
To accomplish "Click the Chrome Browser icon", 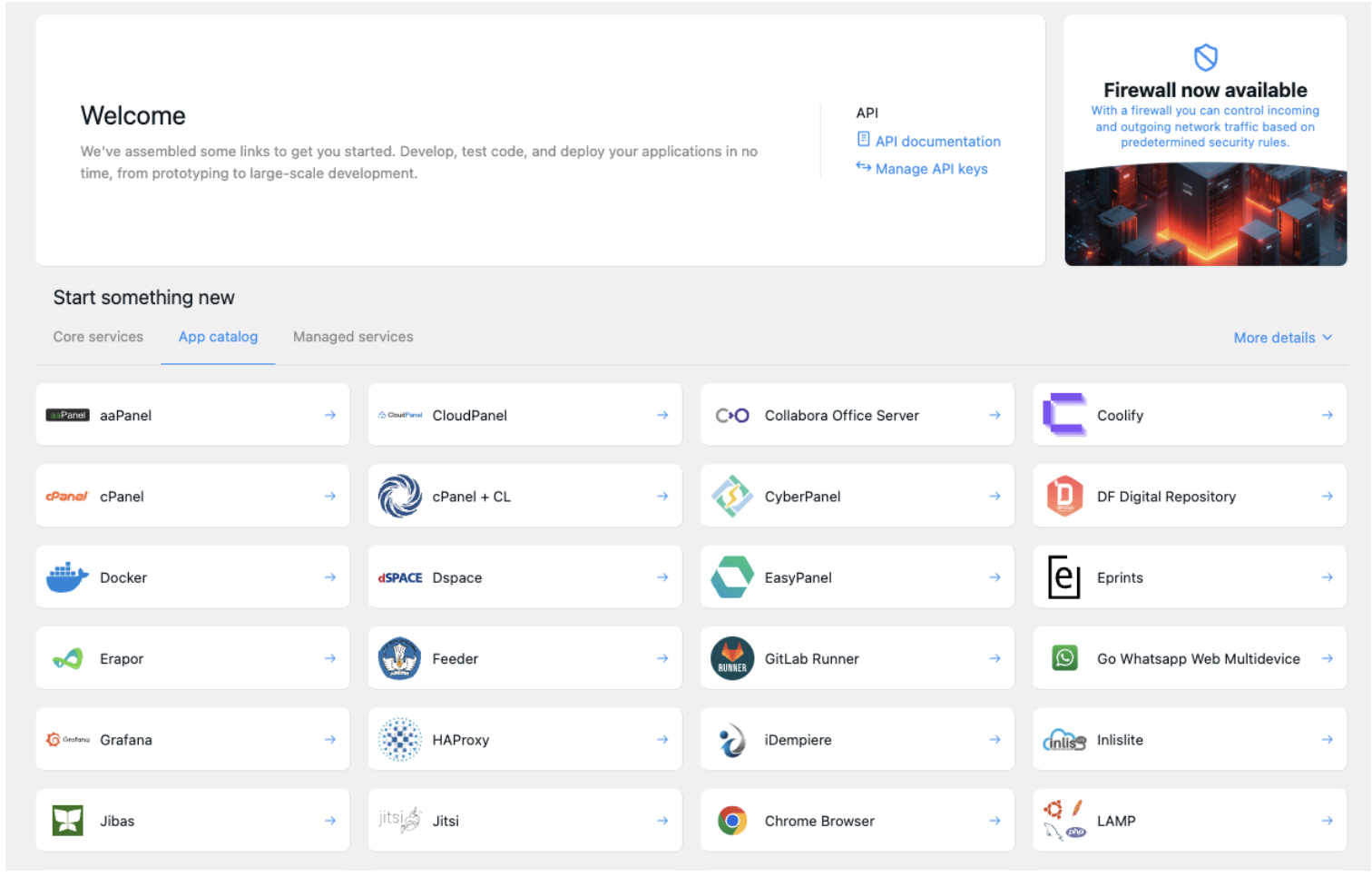I will pyautogui.click(x=732, y=821).
